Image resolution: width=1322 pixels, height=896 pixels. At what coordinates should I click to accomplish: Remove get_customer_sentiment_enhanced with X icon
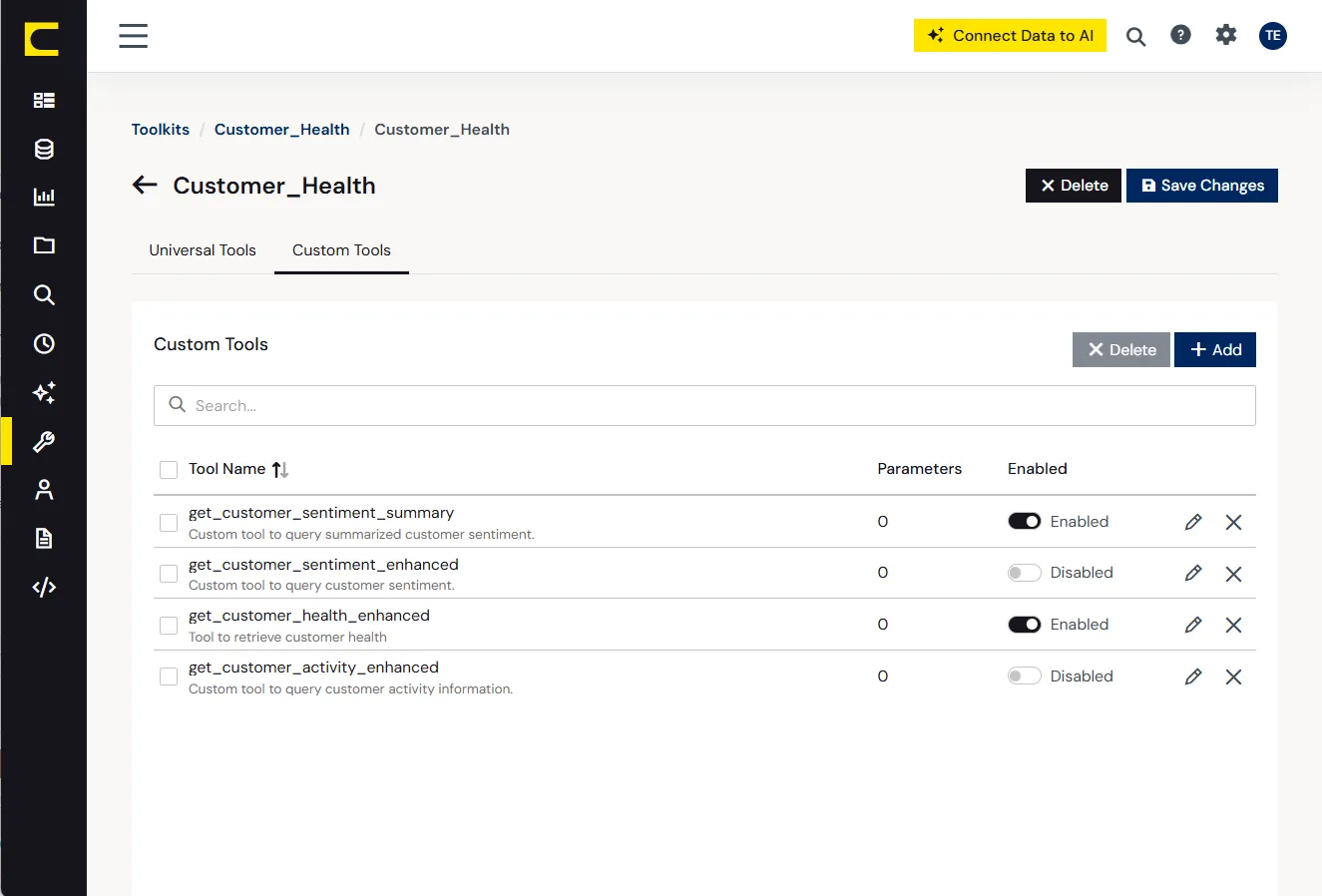click(1233, 574)
